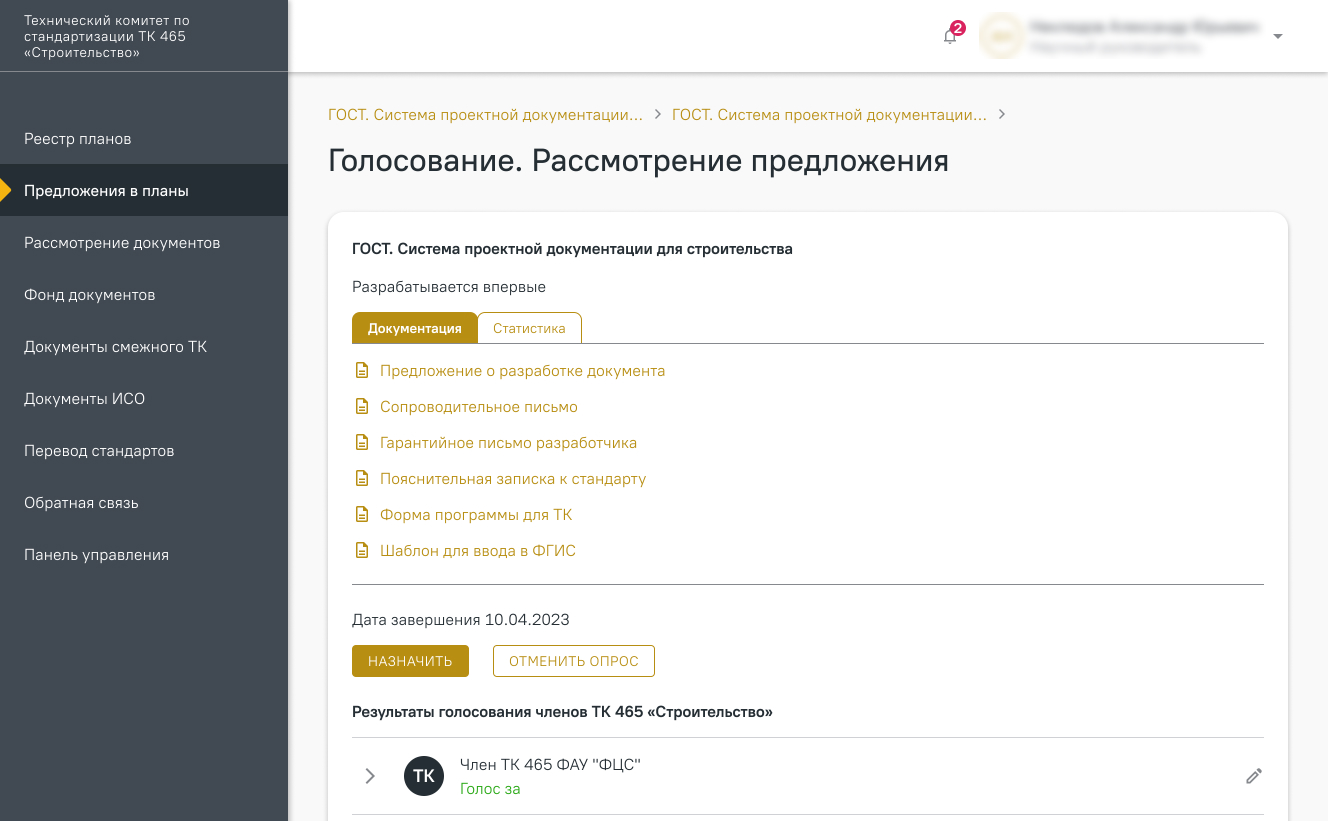This screenshot has width=1328, height=821.
Task: Click the edit pencil icon for ФАУ ФЦС vote
Action: (1254, 776)
